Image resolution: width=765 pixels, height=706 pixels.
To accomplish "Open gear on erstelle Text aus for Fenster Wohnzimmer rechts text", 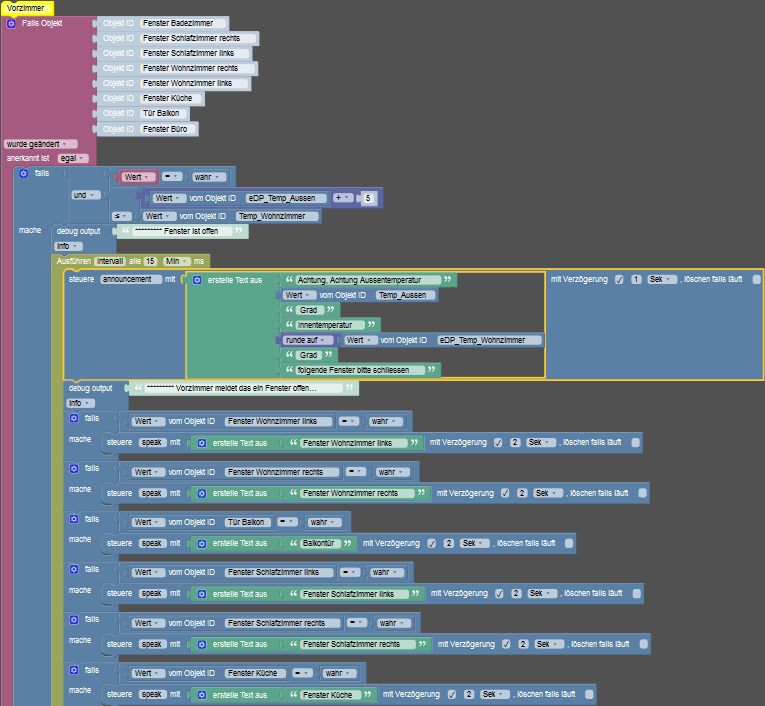I will coord(202,493).
